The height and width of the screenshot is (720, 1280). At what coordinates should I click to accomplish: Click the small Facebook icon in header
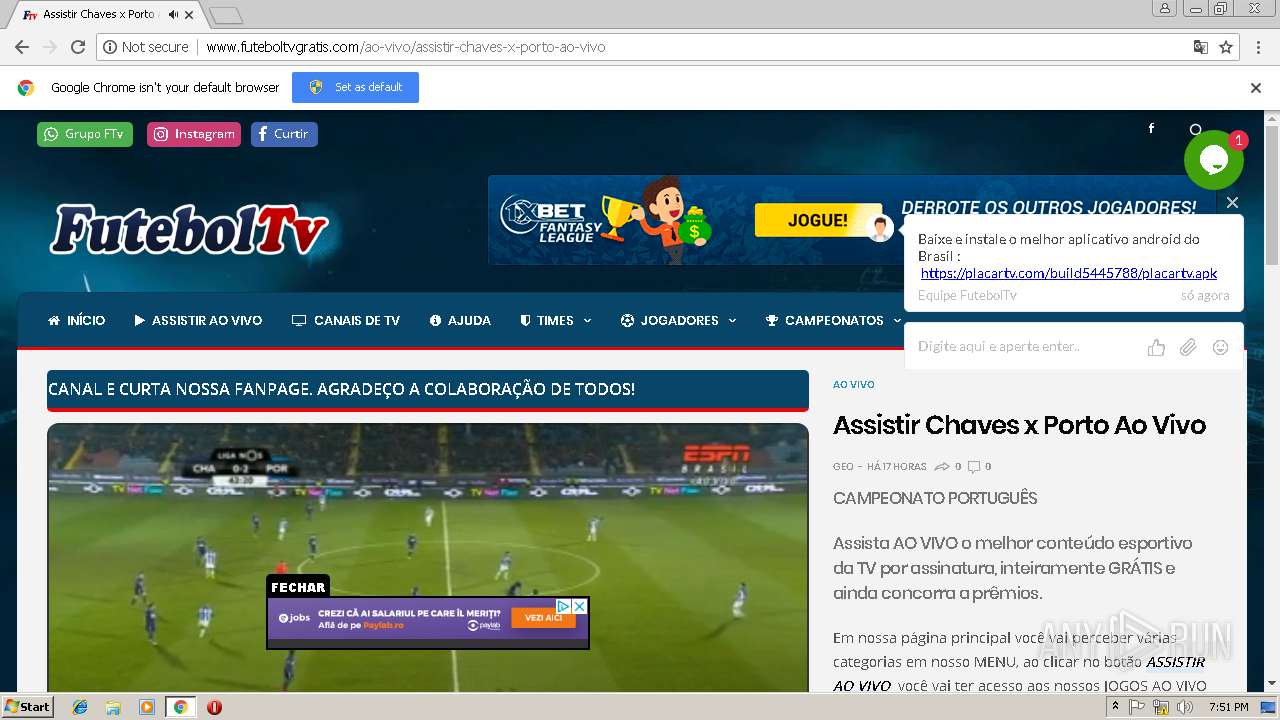pyautogui.click(x=1151, y=128)
